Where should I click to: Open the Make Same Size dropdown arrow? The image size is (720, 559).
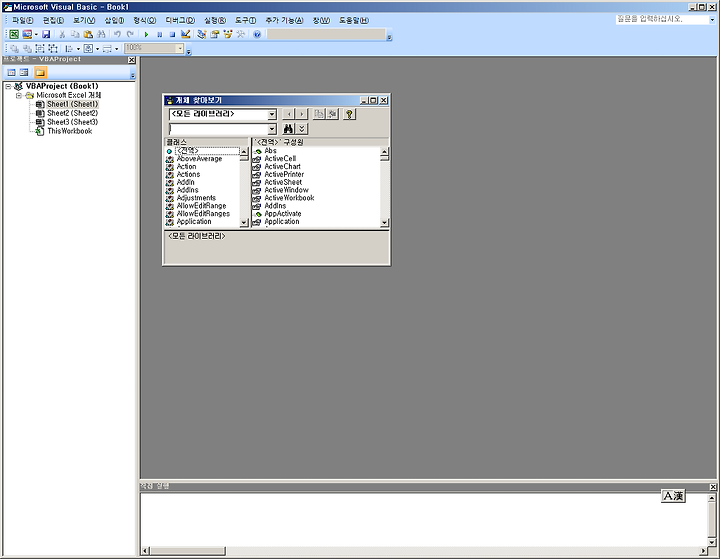tap(117, 49)
